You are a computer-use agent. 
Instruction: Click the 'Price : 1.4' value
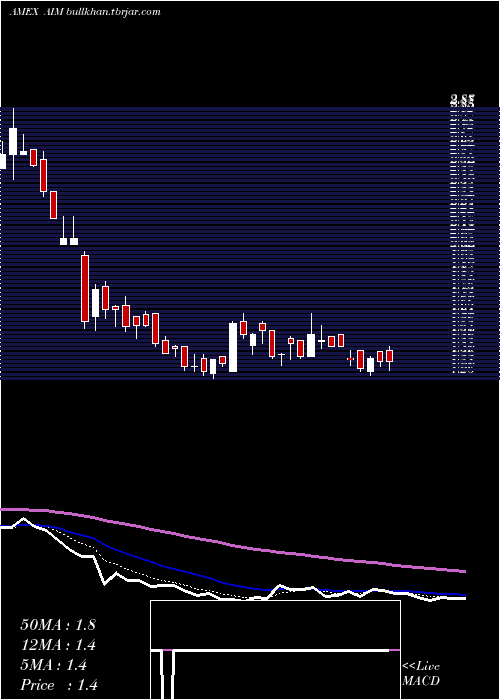[x=59, y=685]
